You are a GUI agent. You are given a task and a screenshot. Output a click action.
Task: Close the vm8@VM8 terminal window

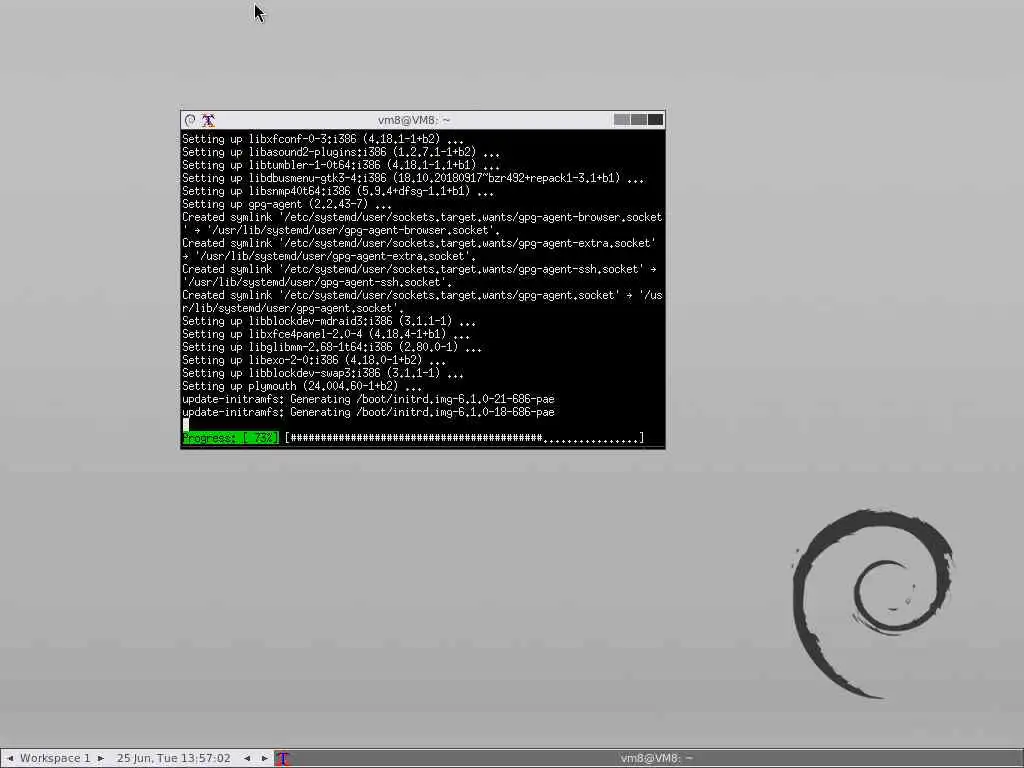(x=655, y=120)
